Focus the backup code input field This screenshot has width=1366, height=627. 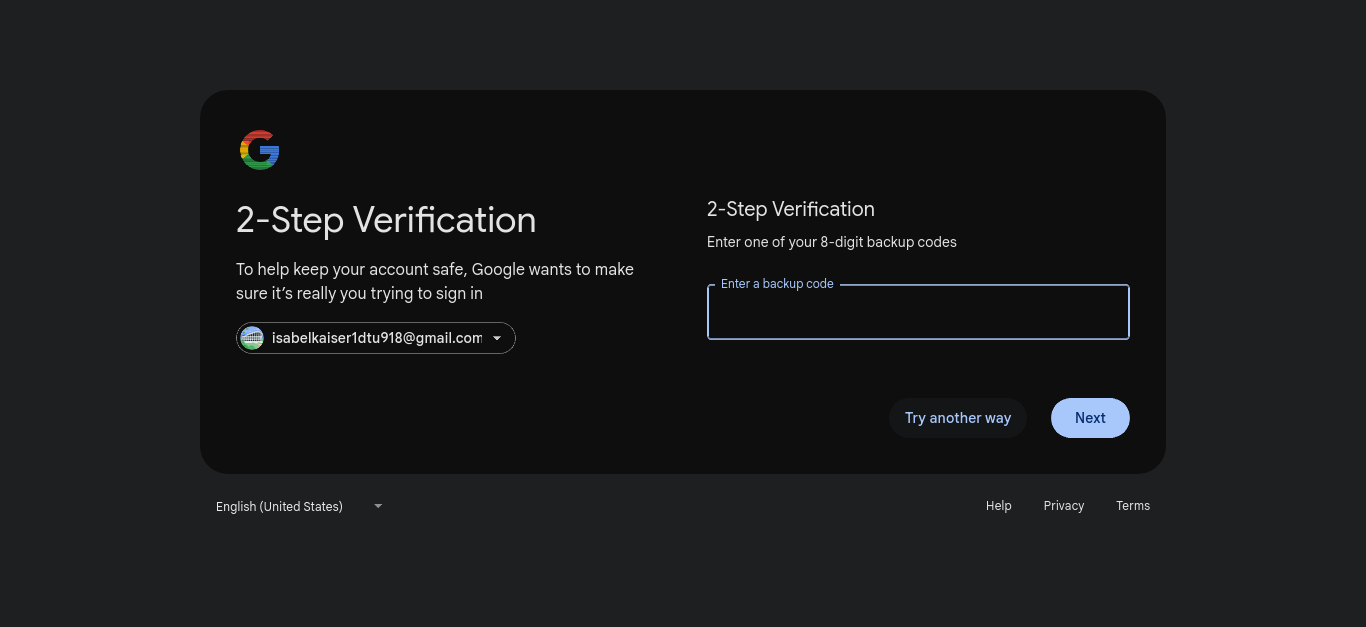coord(917,315)
